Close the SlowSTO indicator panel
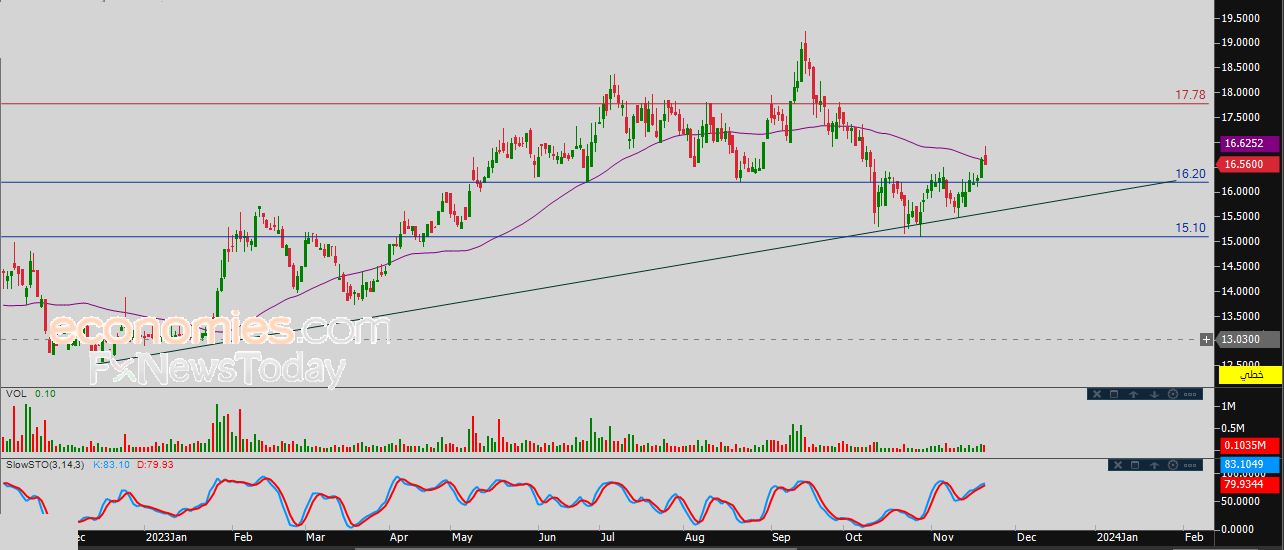 1116,465
